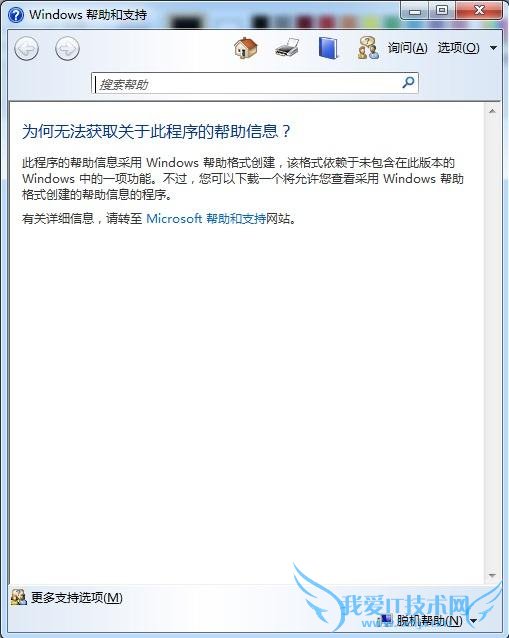Click the 更多支持选项 icon at bottom

19,597
